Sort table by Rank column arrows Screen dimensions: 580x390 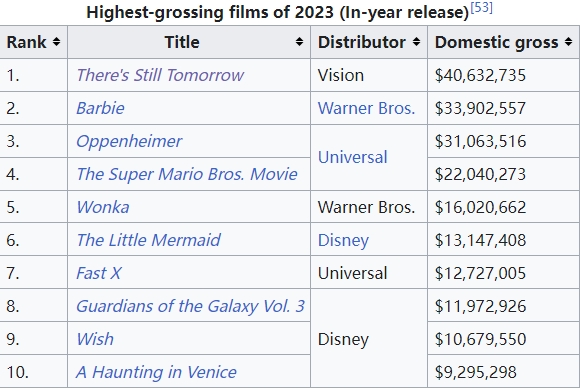pyautogui.click(x=56, y=42)
